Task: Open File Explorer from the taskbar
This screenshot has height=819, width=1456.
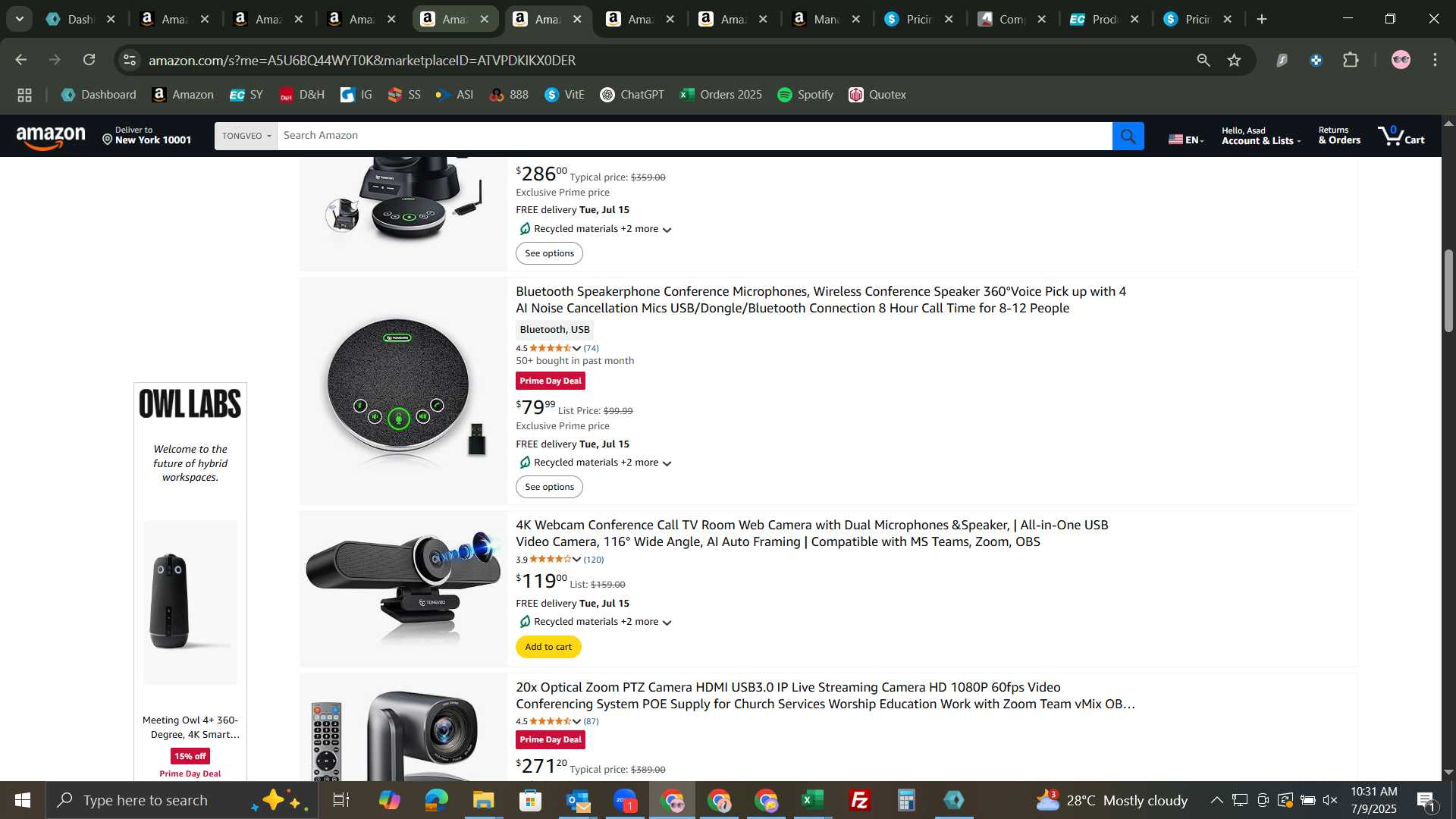Action: 484,800
